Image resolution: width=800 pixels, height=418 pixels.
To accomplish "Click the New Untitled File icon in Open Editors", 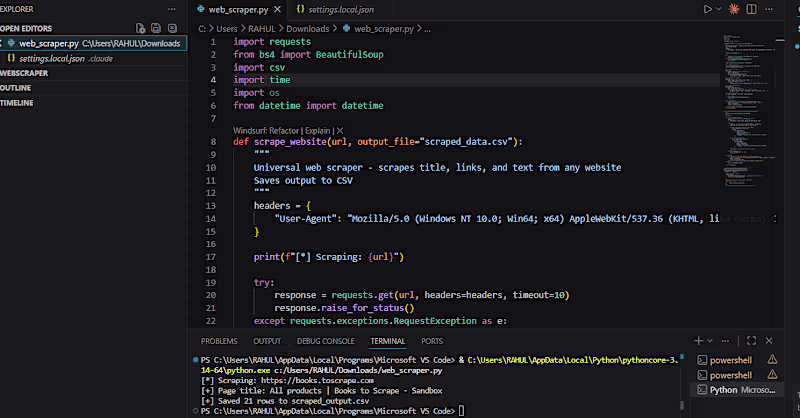I will point(140,28).
